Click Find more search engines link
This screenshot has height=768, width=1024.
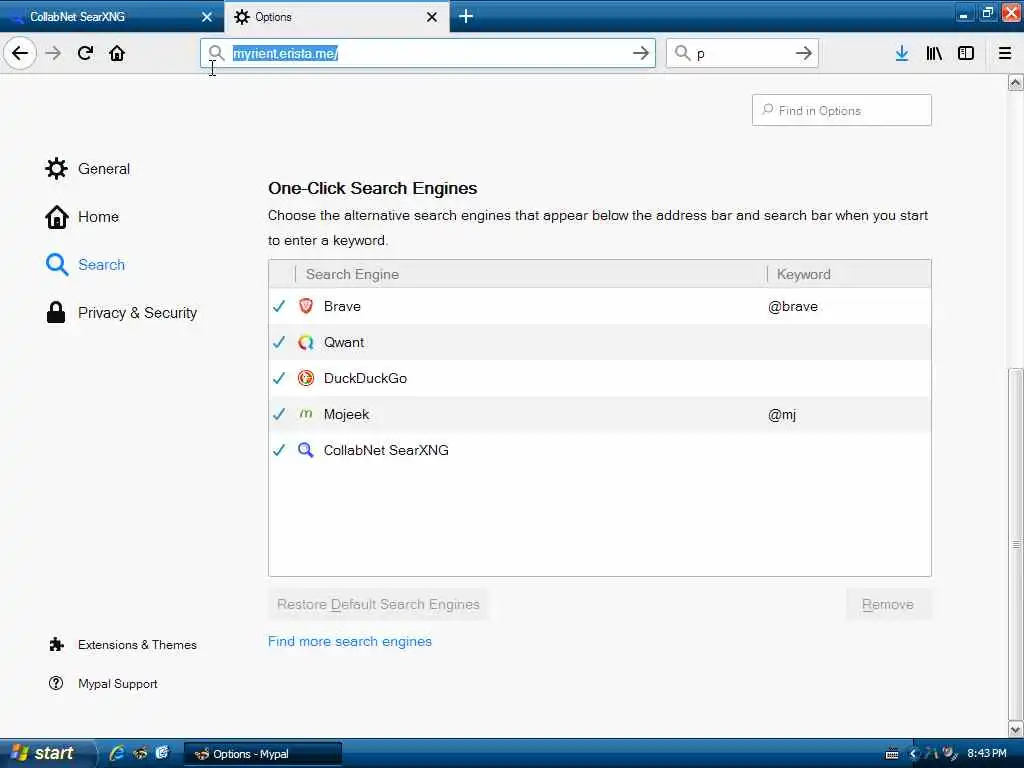[350, 641]
